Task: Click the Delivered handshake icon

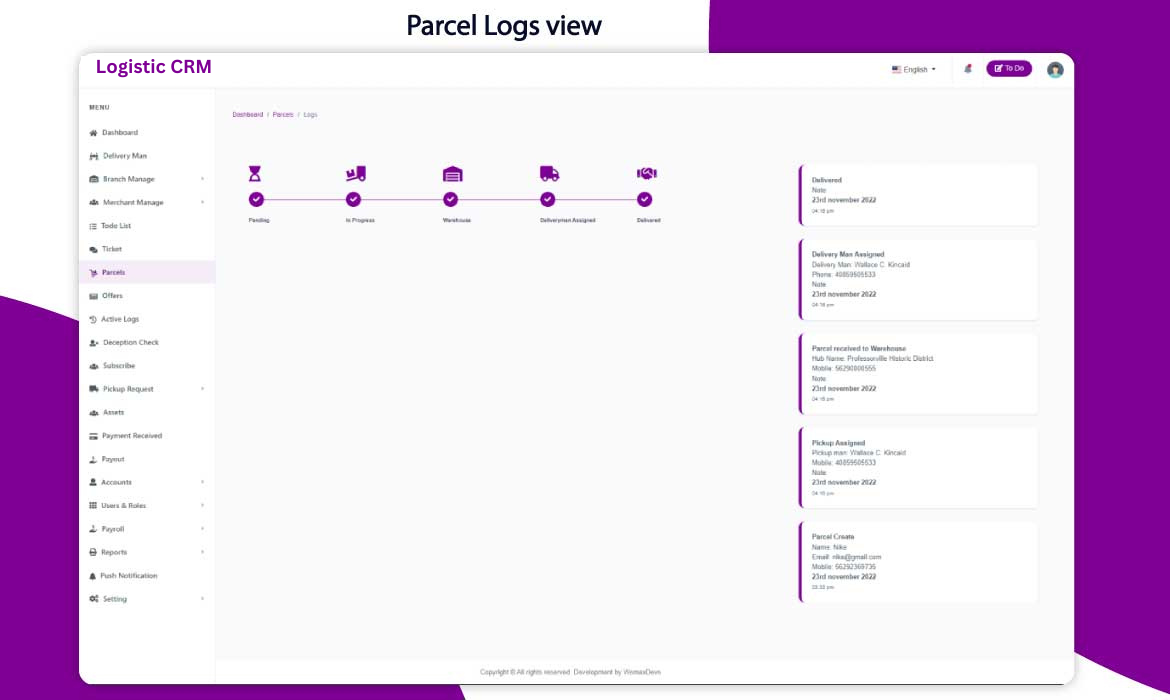Action: click(646, 174)
